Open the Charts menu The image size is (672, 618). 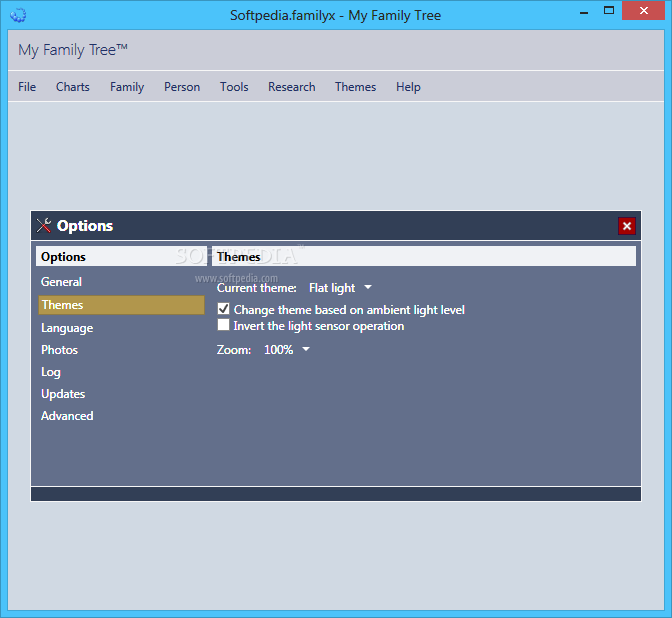point(73,87)
